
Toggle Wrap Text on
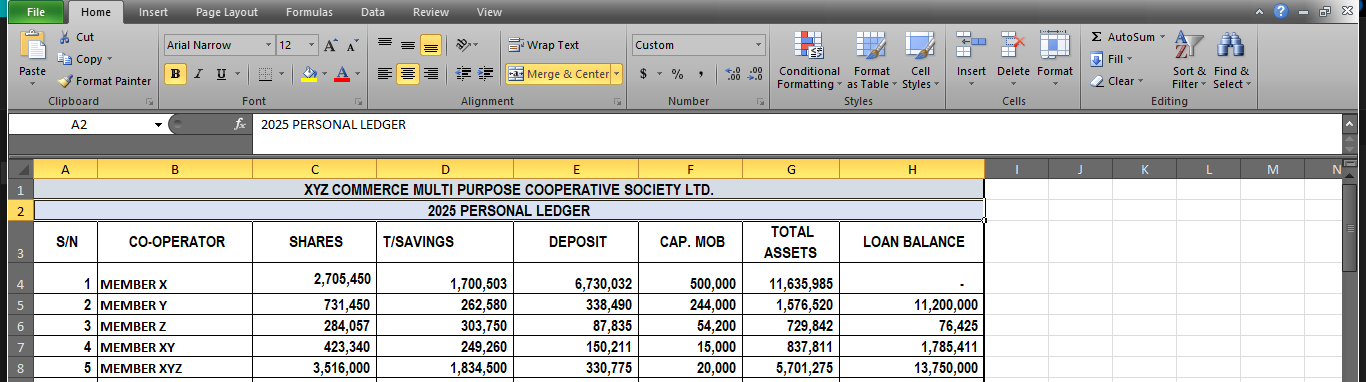[544, 45]
